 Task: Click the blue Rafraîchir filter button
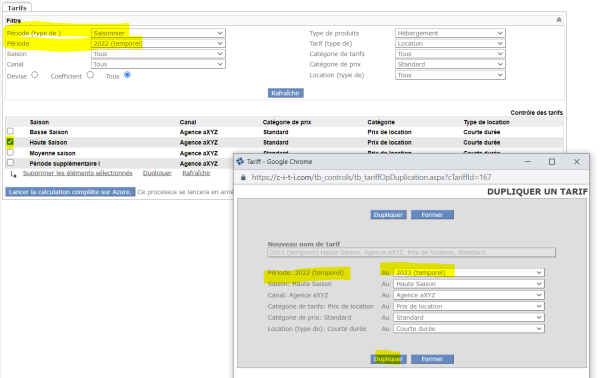(x=285, y=93)
